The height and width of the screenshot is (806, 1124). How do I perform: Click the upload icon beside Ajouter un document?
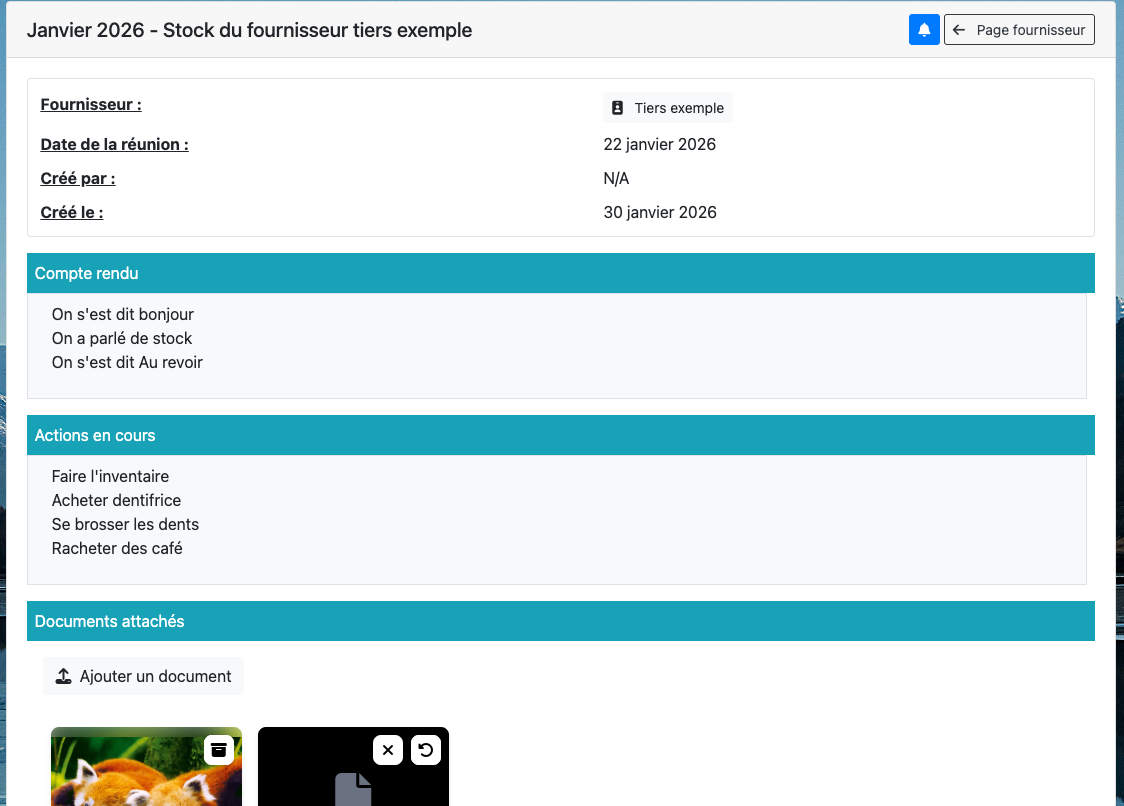(63, 676)
